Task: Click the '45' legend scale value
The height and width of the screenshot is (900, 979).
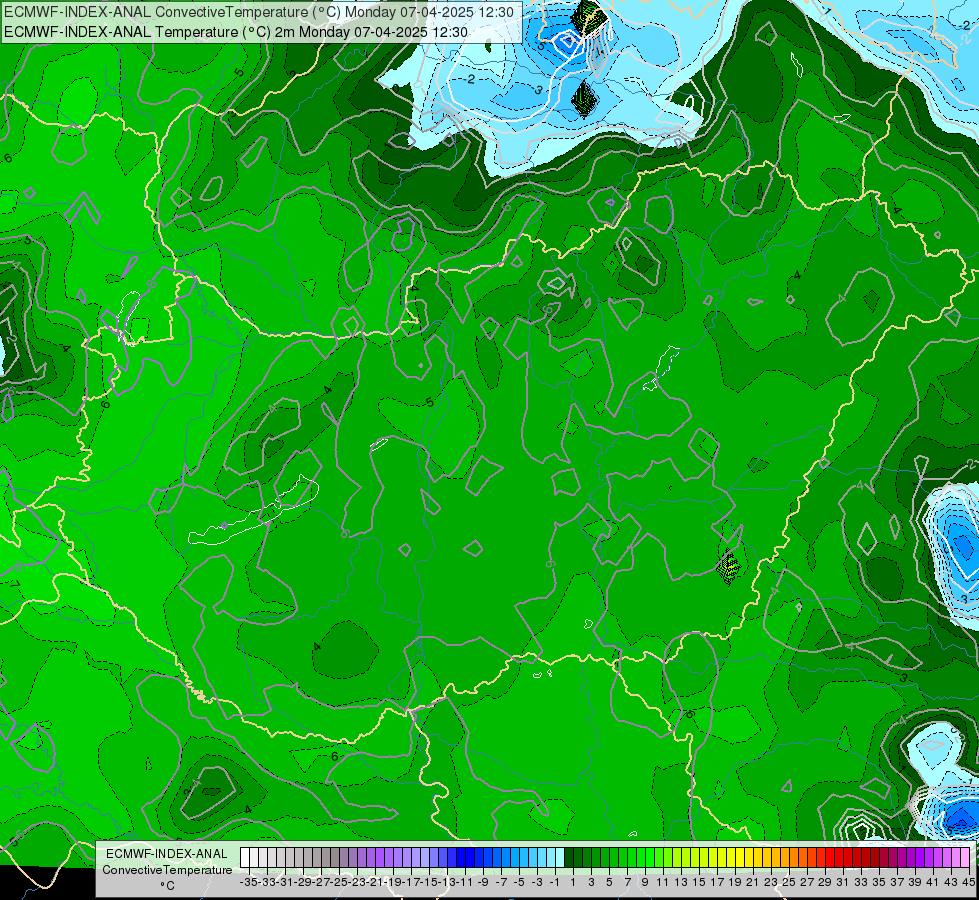Action: 968,883
